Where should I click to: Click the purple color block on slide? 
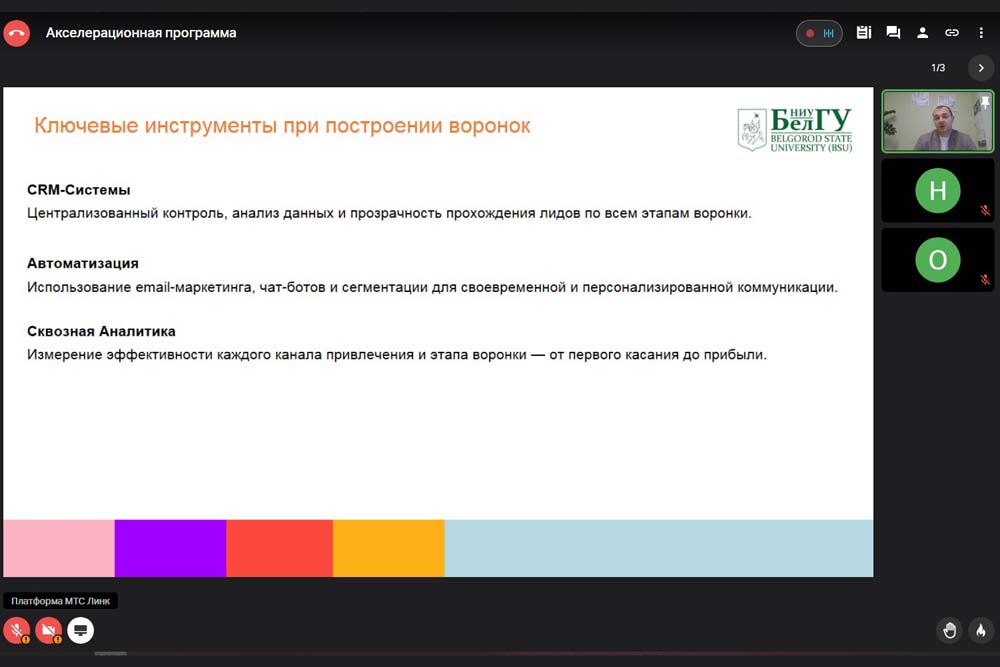[170, 548]
